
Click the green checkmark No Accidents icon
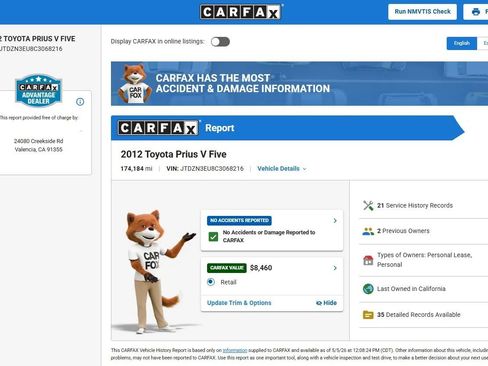213,236
